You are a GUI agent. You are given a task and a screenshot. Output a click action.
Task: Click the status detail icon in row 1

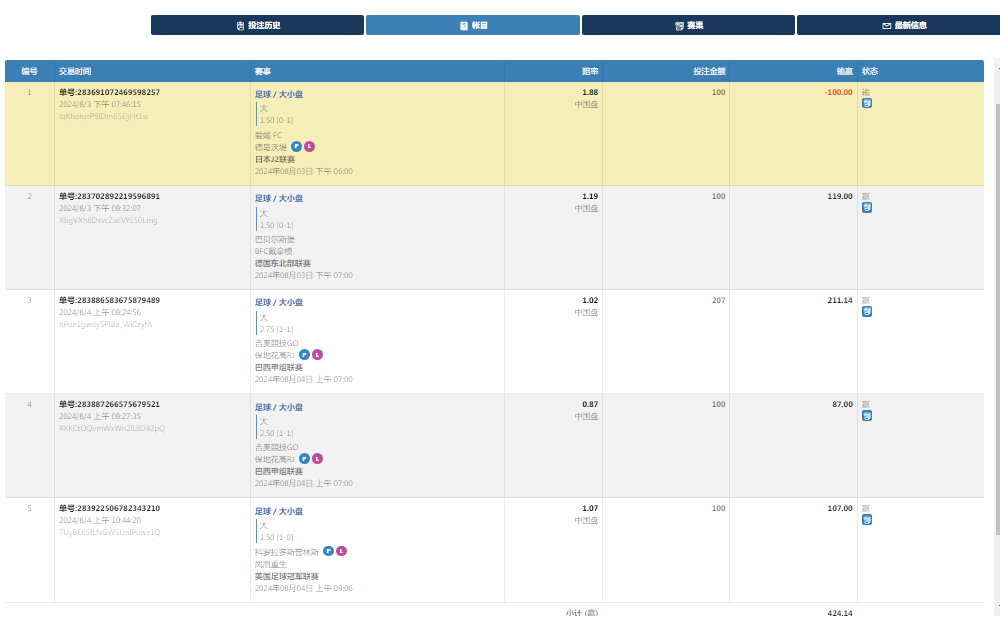point(867,103)
